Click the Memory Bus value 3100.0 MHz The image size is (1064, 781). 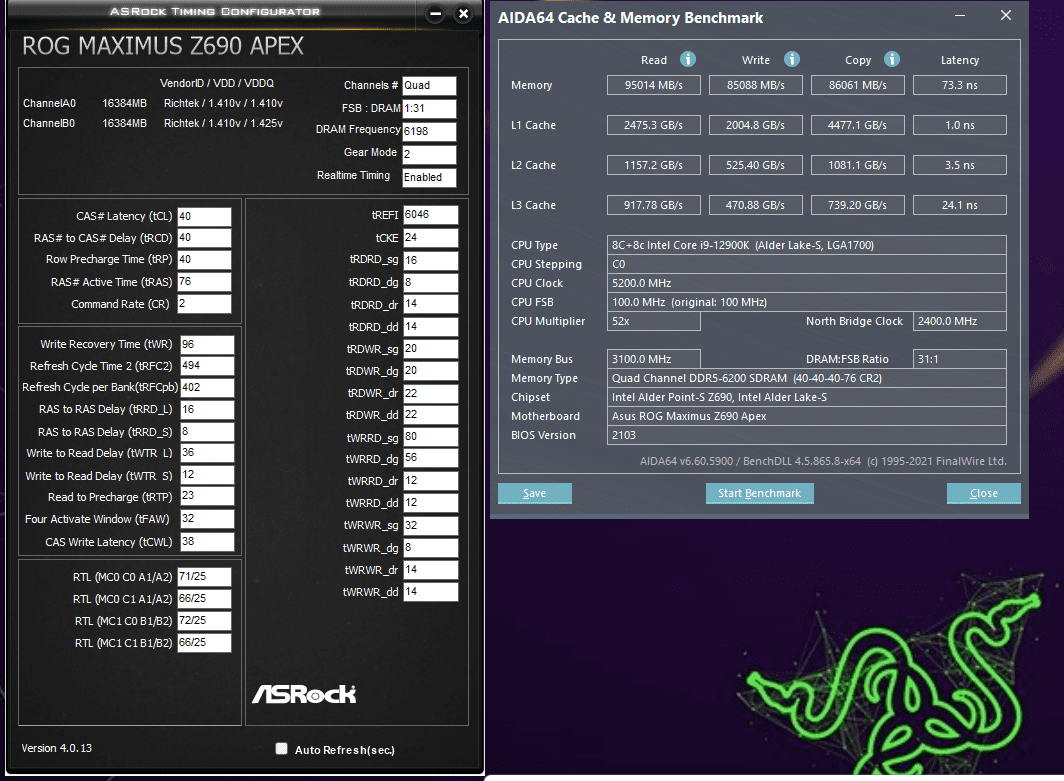[653, 359]
